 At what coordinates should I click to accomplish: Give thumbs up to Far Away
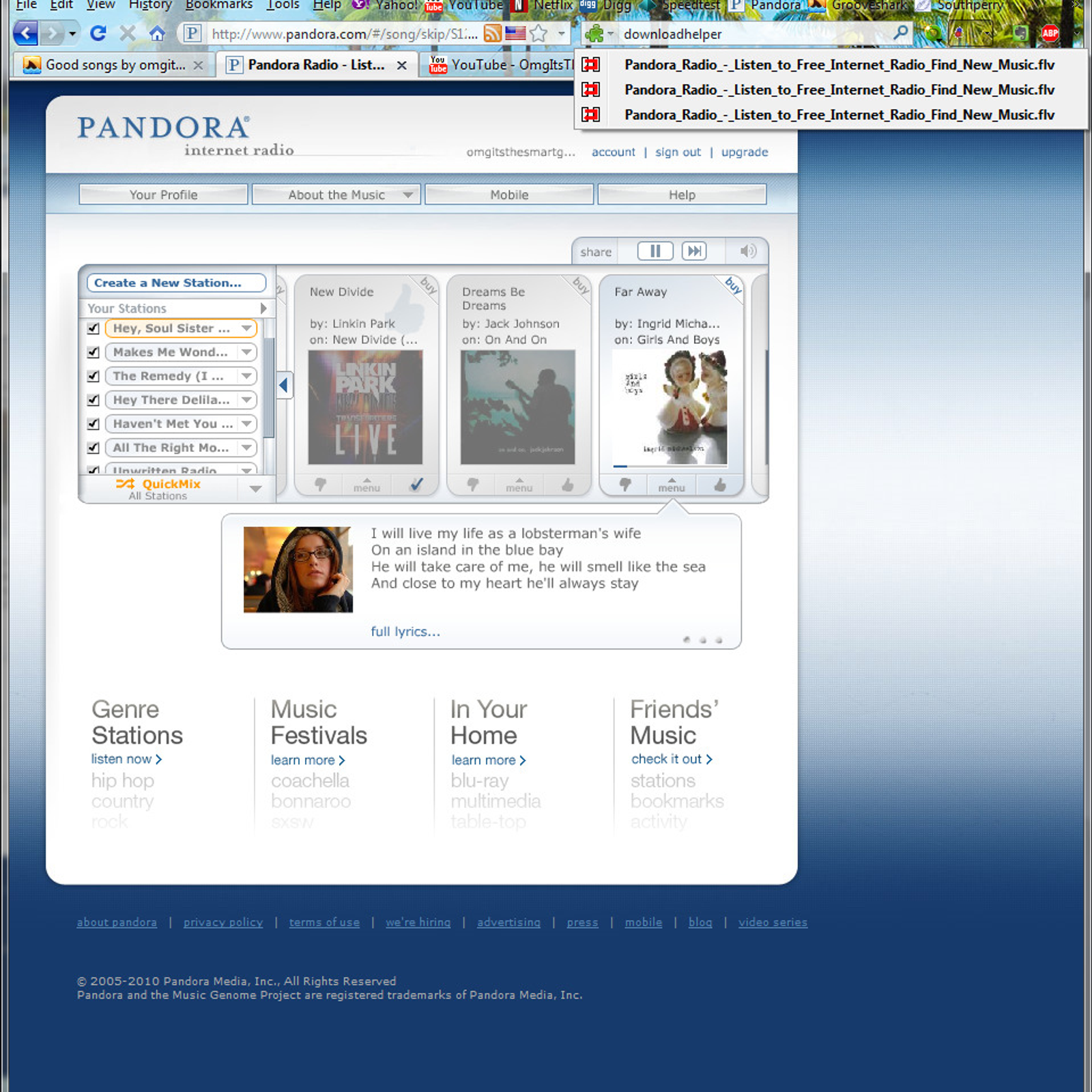tap(719, 485)
